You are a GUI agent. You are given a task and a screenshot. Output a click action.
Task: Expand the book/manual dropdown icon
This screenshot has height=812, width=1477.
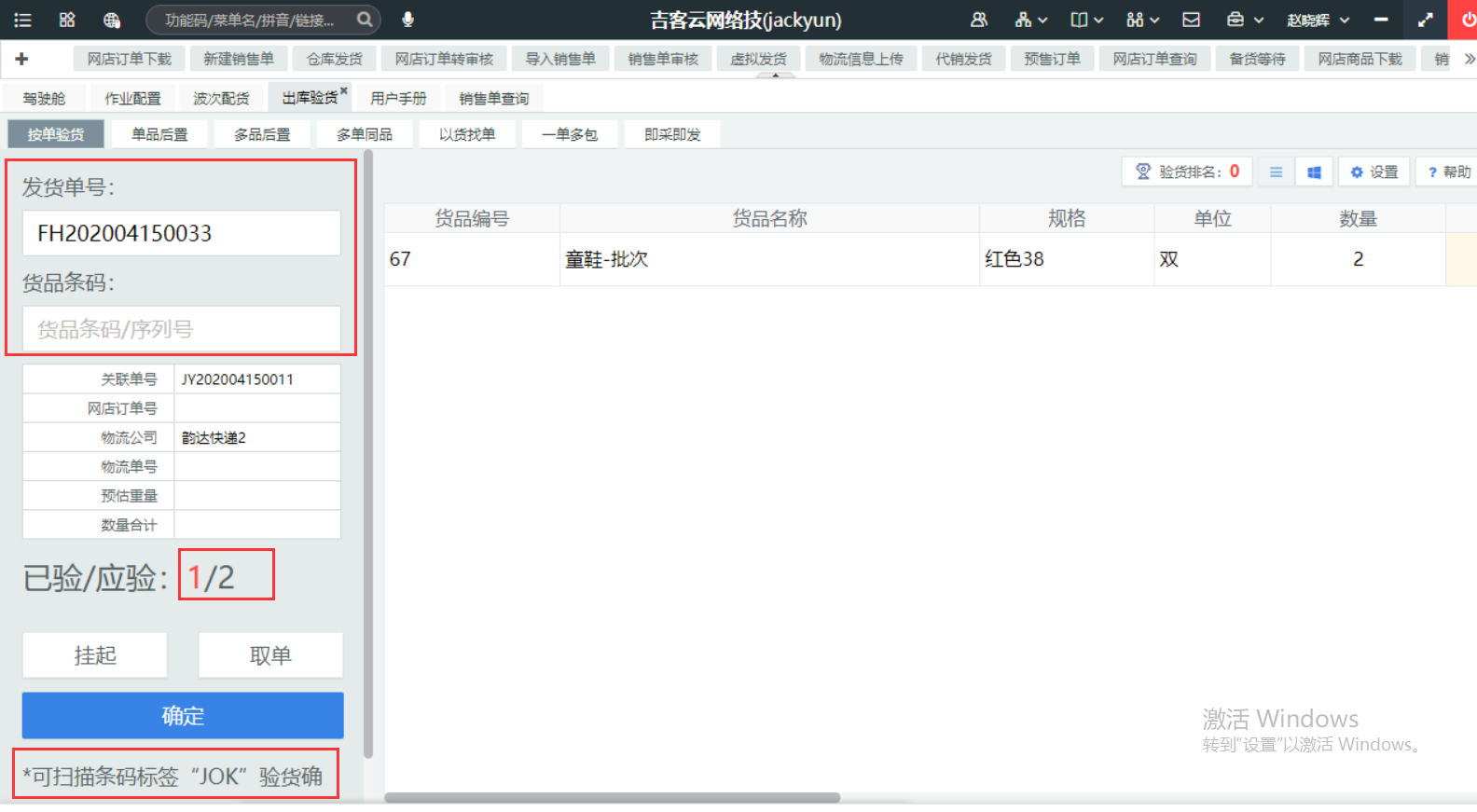(x=1087, y=20)
